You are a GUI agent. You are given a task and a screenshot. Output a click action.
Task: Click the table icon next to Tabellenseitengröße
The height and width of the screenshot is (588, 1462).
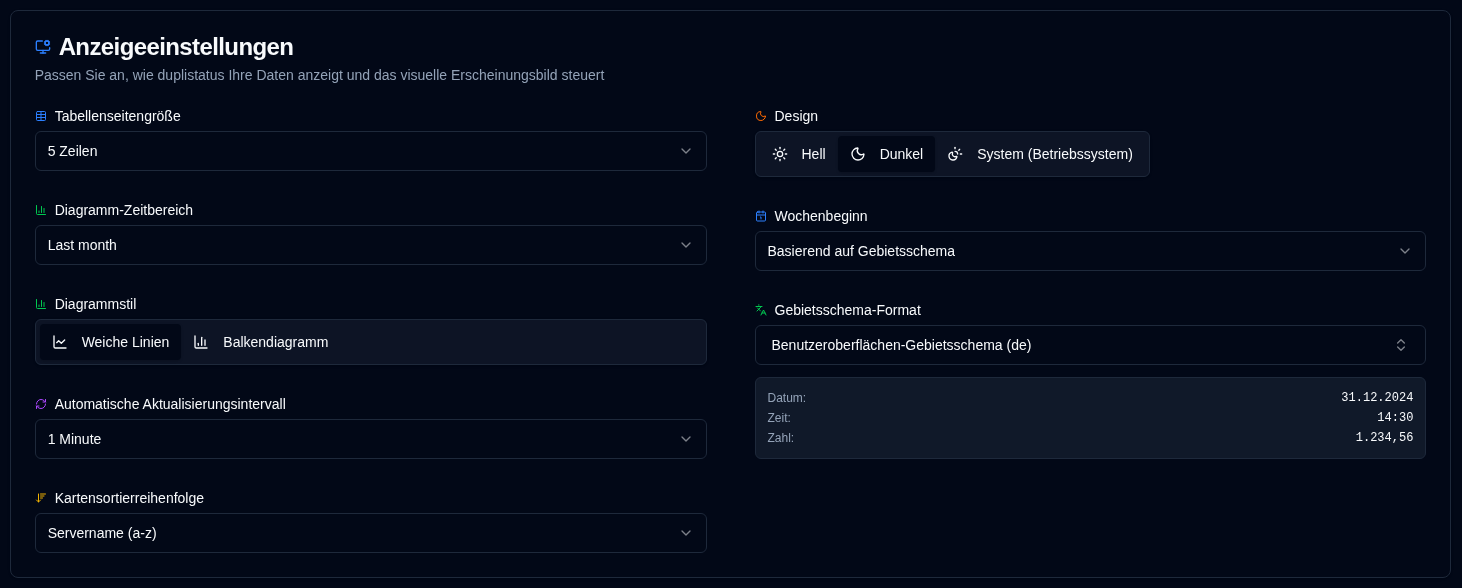point(41,116)
